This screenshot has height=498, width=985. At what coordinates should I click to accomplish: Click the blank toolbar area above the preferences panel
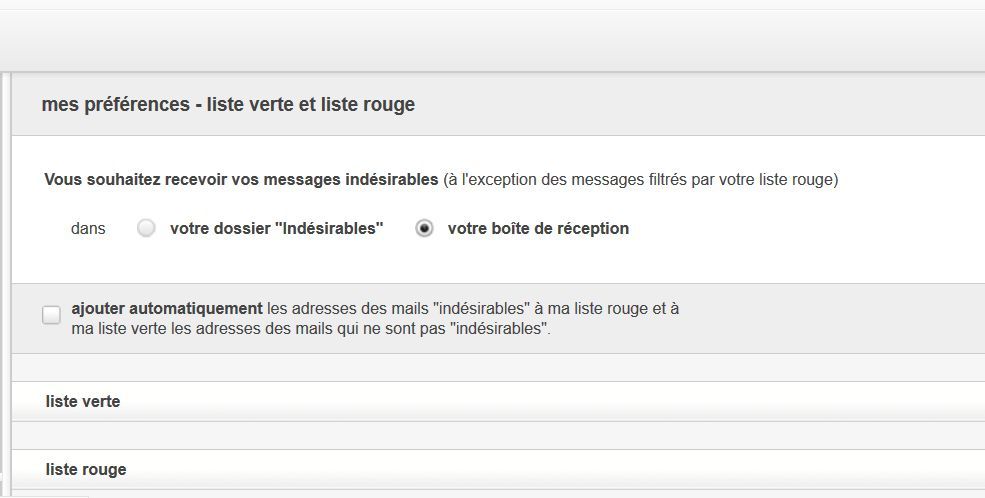point(492,40)
